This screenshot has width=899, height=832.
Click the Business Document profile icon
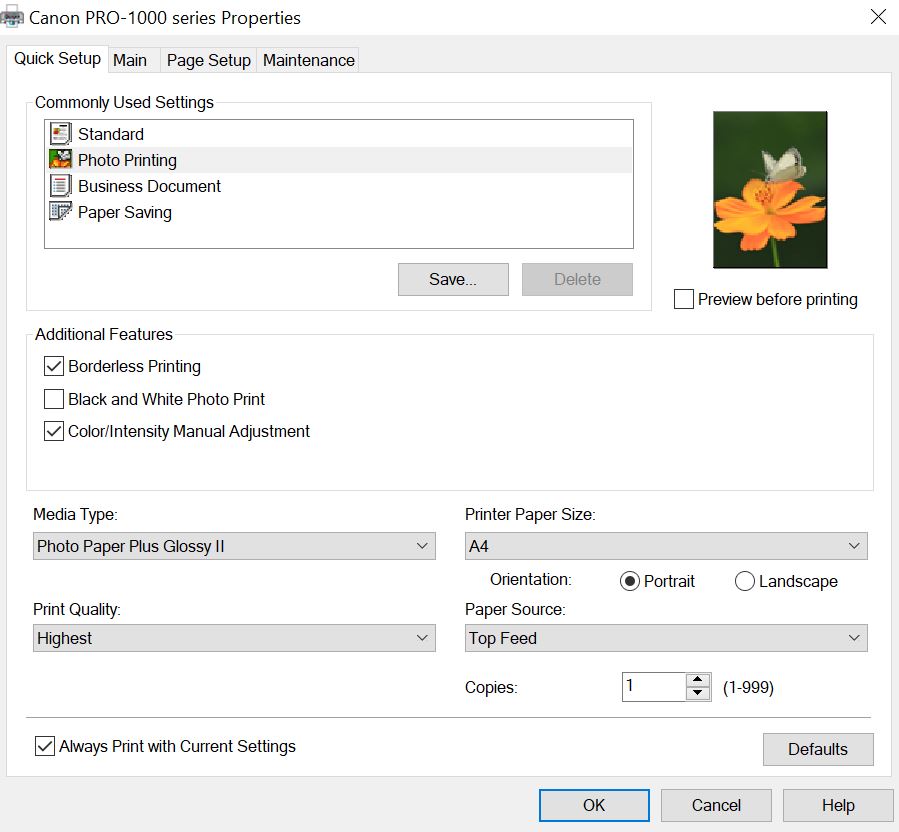pos(60,186)
